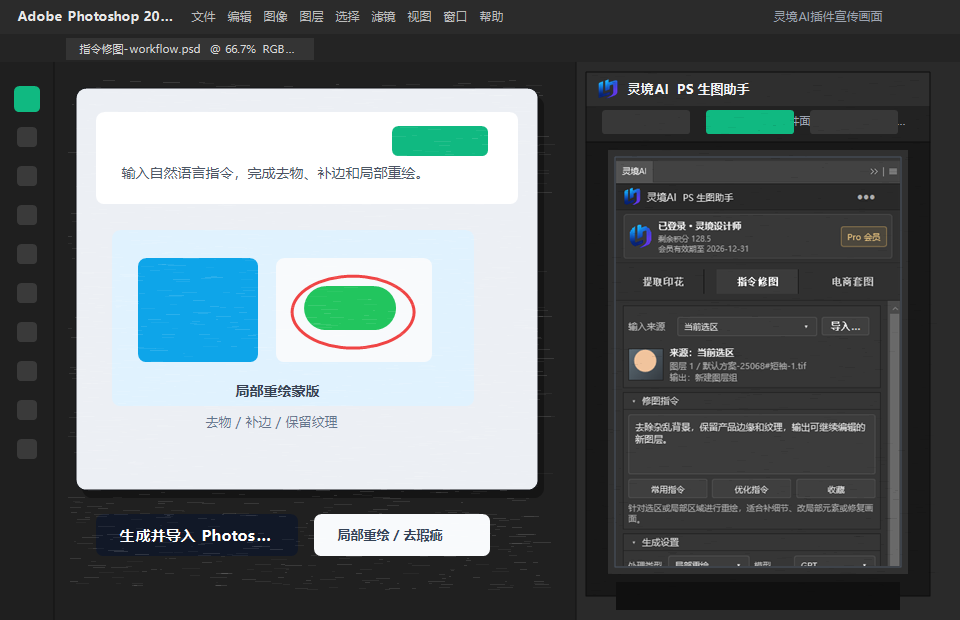Switch to the 指令修图 tab
The image size is (960, 620).
tap(757, 282)
